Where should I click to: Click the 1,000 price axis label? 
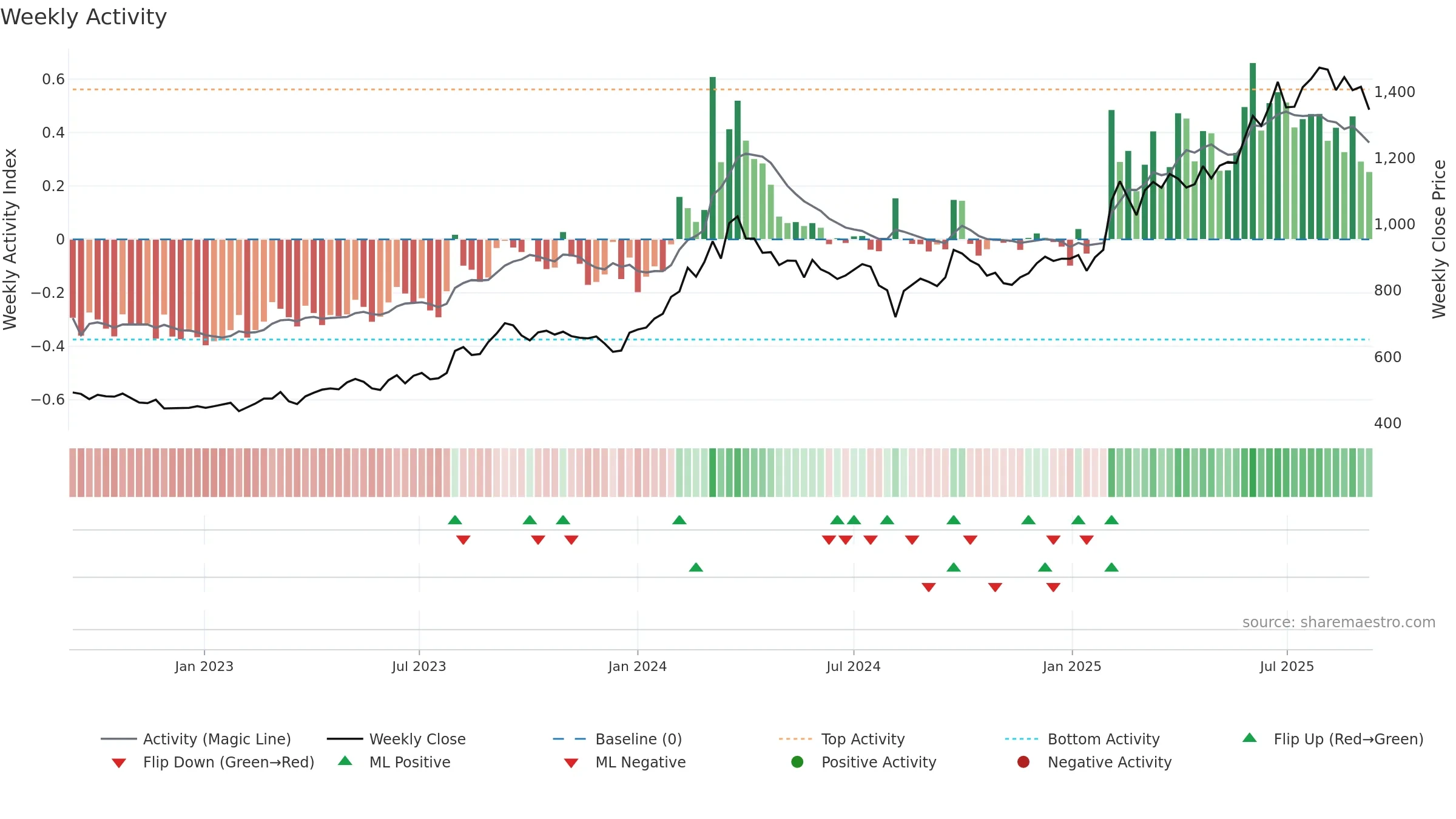tap(1394, 224)
